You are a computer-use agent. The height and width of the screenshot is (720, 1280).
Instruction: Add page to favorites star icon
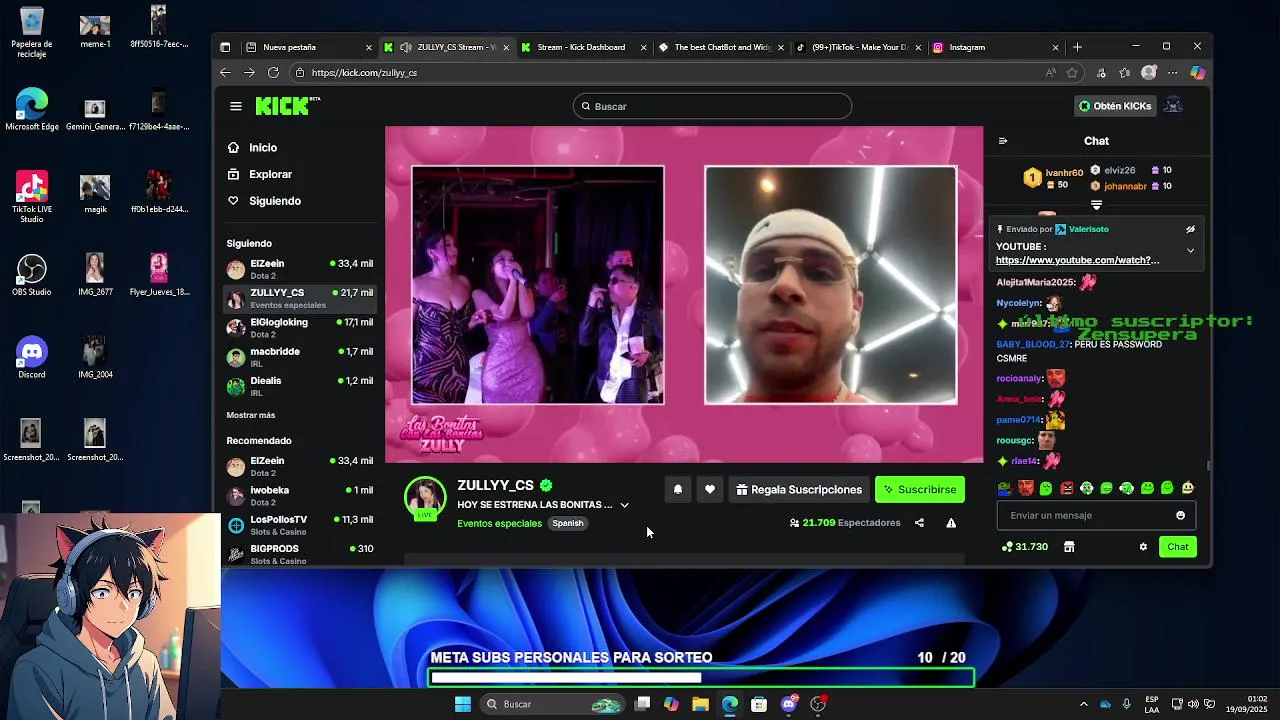[x=1072, y=72]
